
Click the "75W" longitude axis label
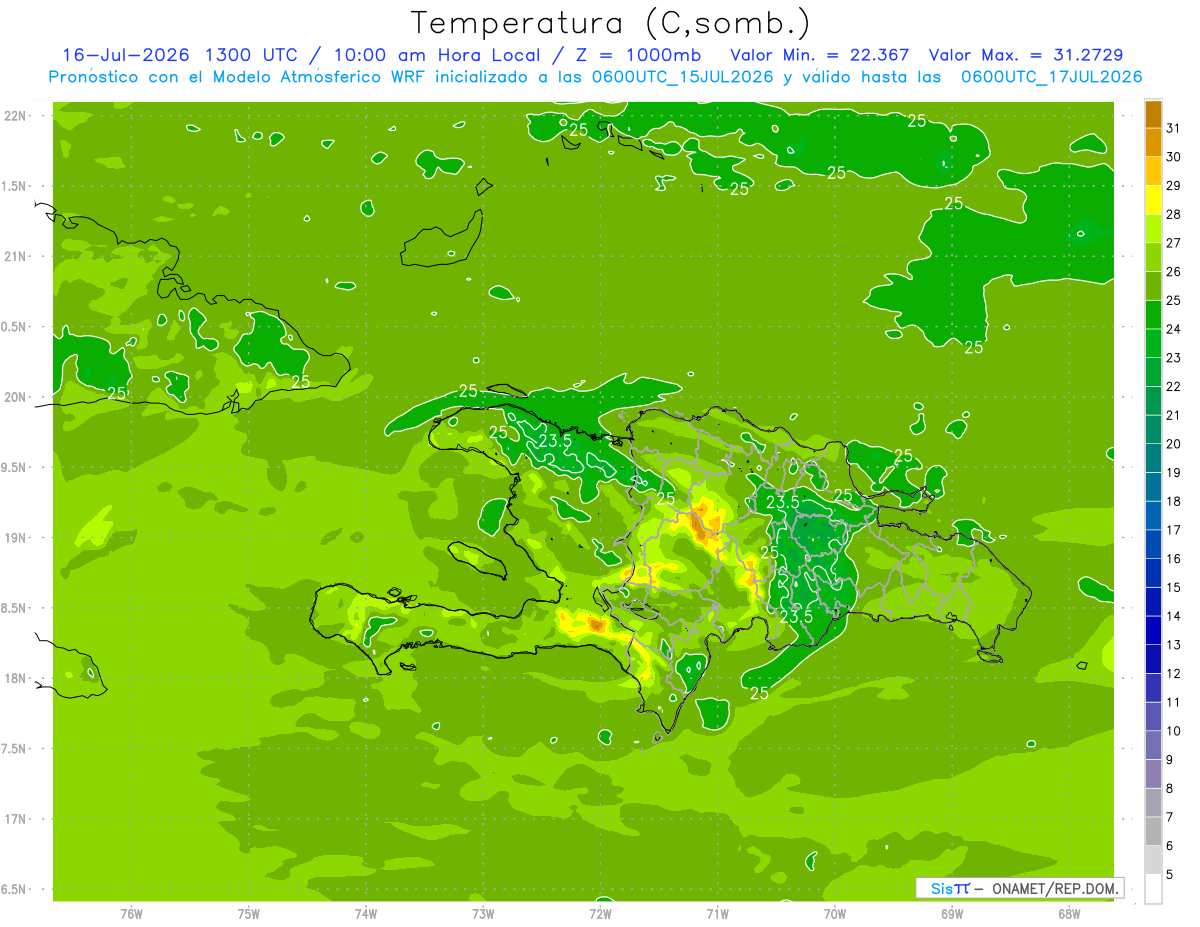pos(248,914)
